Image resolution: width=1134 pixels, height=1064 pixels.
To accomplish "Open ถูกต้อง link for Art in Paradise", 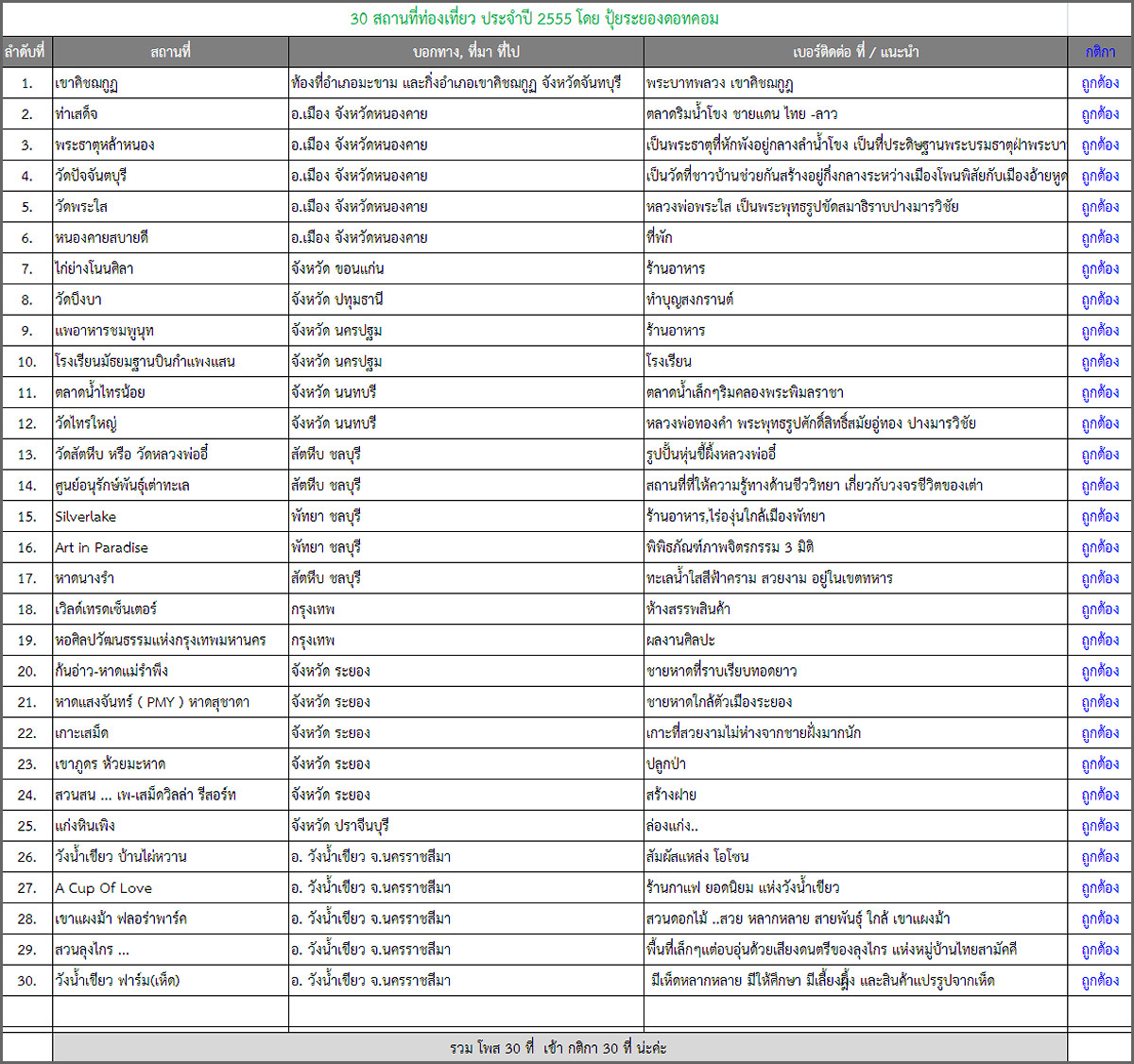I will (1100, 547).
